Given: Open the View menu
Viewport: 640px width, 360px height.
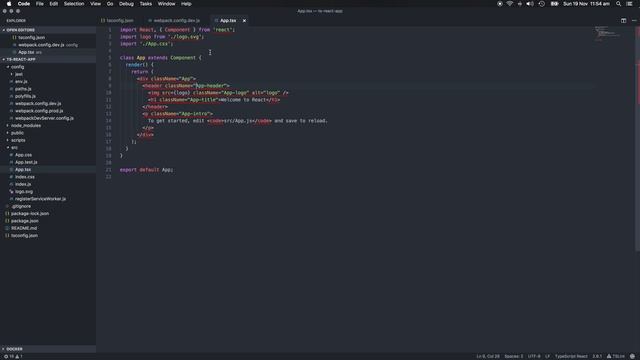Looking at the screenshot, I should [x=96, y=4].
